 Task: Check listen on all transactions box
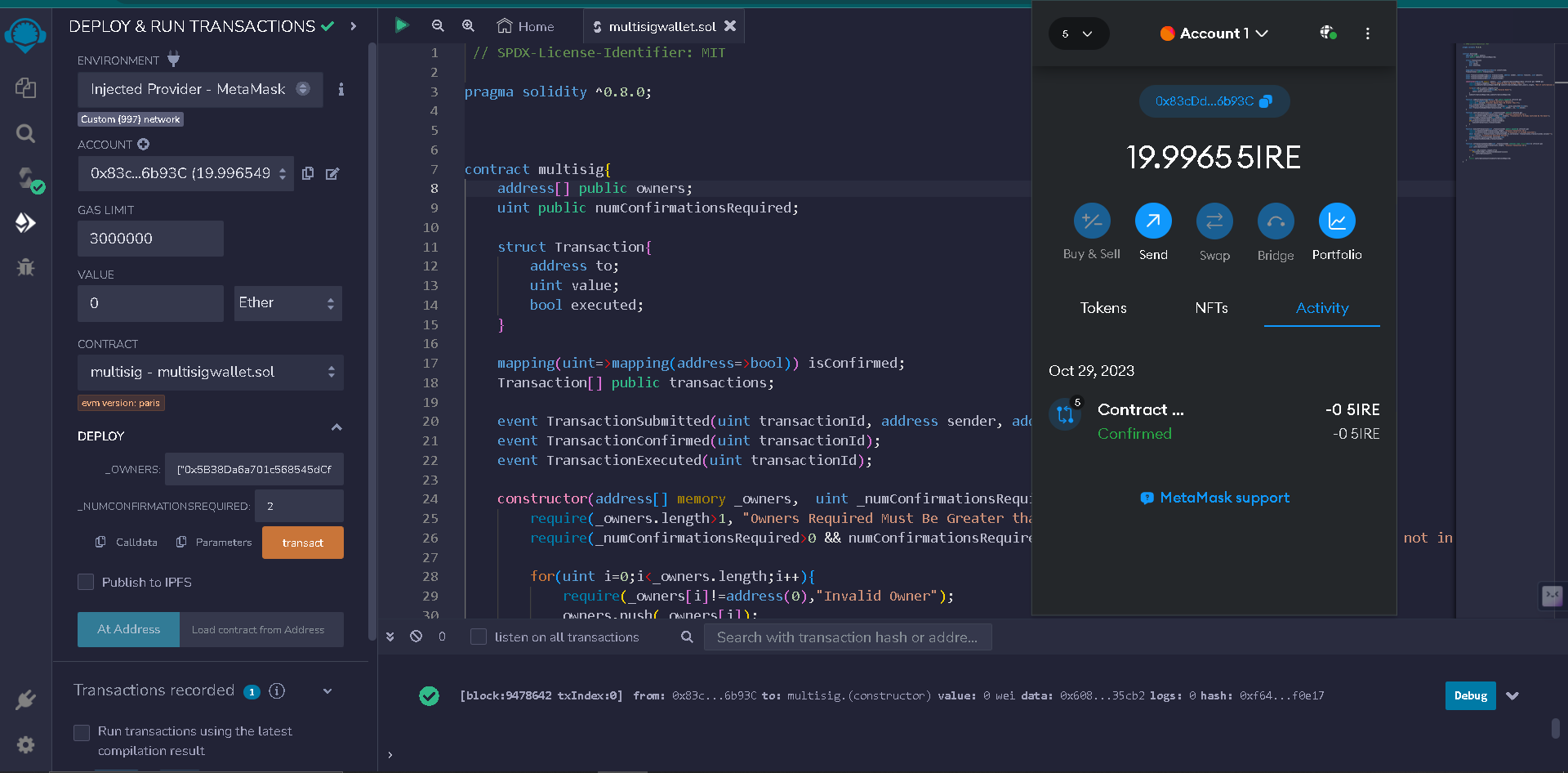pos(479,637)
